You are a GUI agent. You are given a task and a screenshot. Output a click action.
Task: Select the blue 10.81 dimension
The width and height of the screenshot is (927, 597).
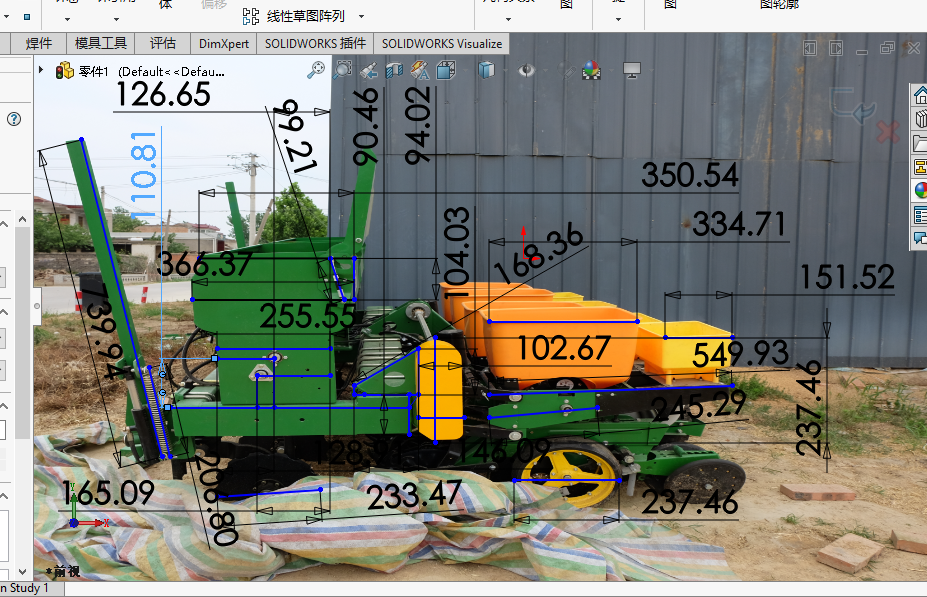144,174
